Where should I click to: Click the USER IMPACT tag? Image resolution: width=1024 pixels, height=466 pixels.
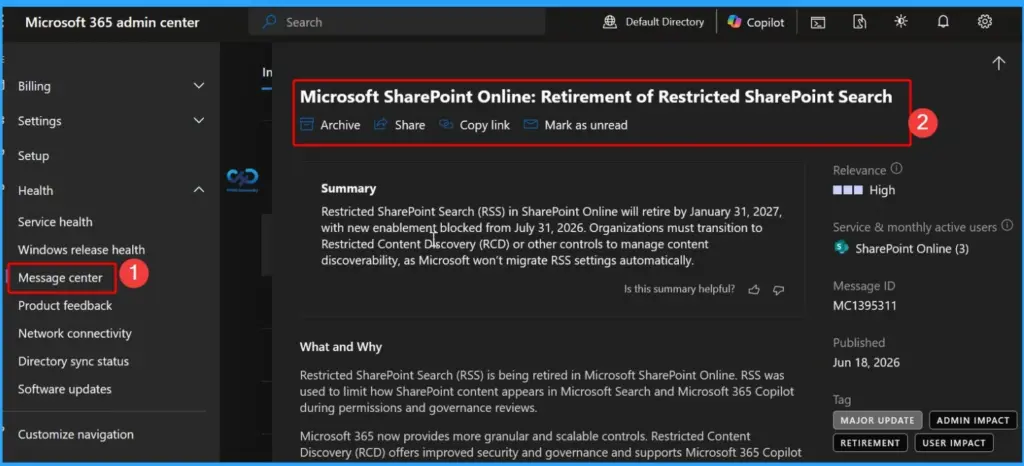[953, 443]
